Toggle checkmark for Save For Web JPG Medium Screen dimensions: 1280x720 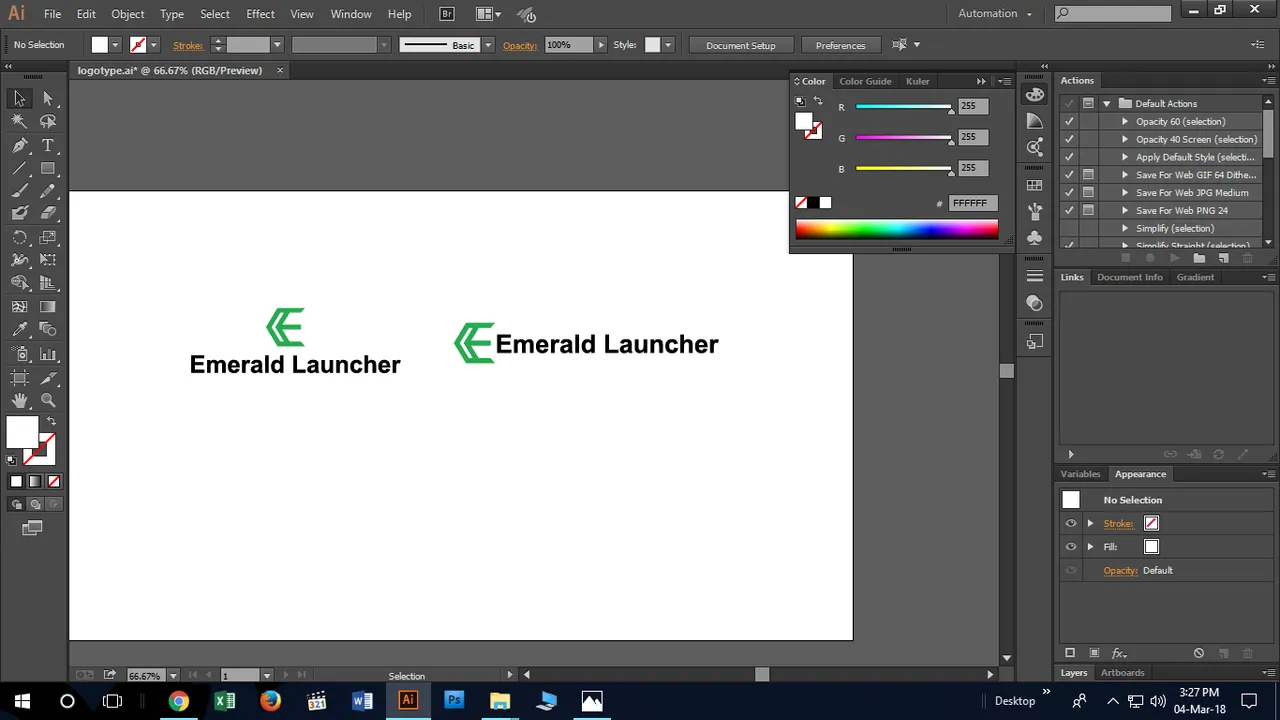point(1069,192)
